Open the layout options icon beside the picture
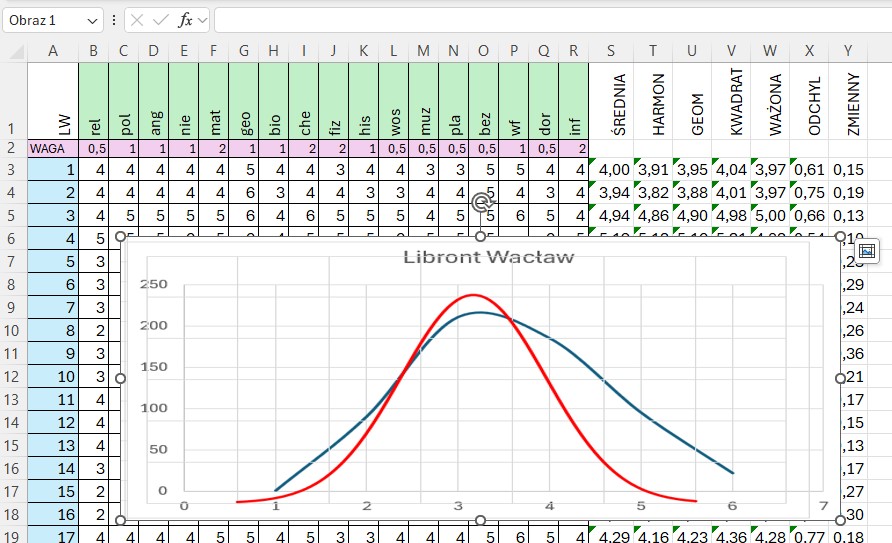This screenshot has height=543, width=892. pos(867,250)
